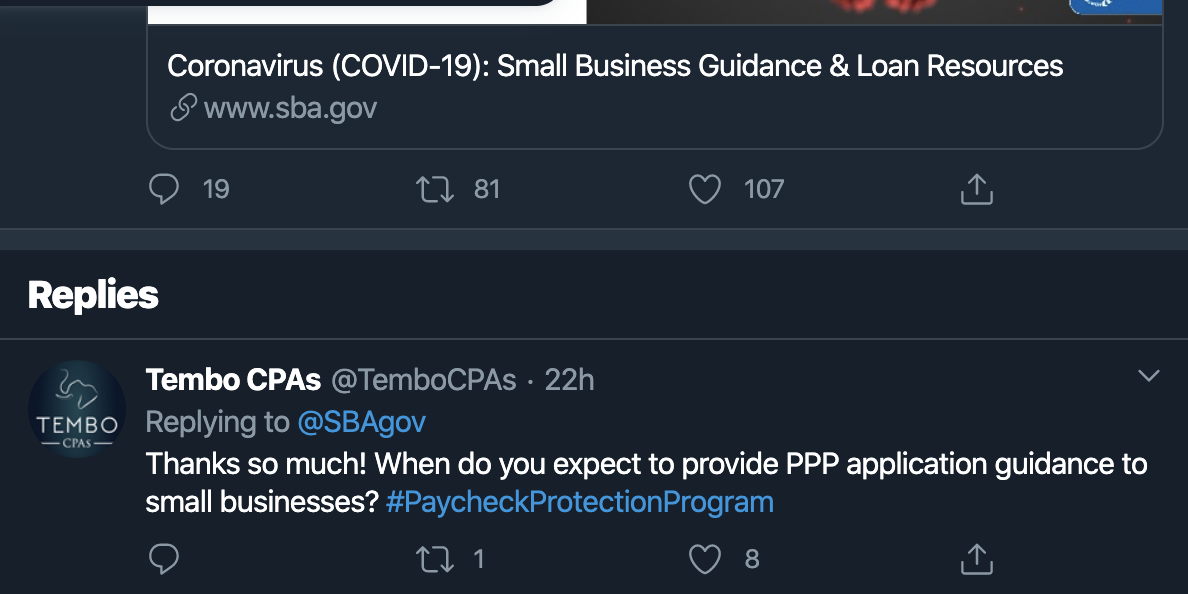Reply to the Tembo CPAs tweet
Image resolution: width=1188 pixels, height=594 pixels.
[163, 559]
